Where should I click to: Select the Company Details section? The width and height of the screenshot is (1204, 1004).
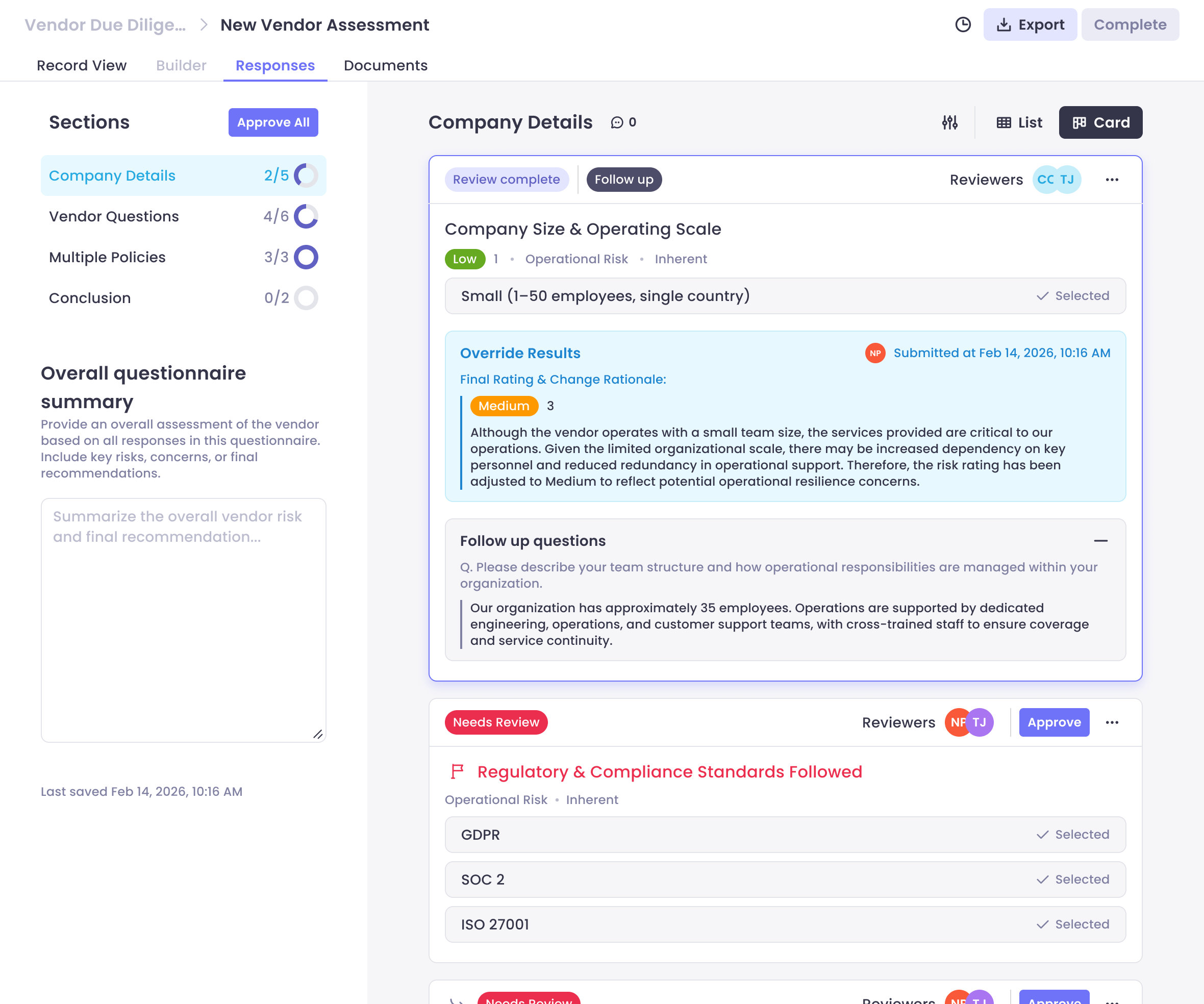184,175
